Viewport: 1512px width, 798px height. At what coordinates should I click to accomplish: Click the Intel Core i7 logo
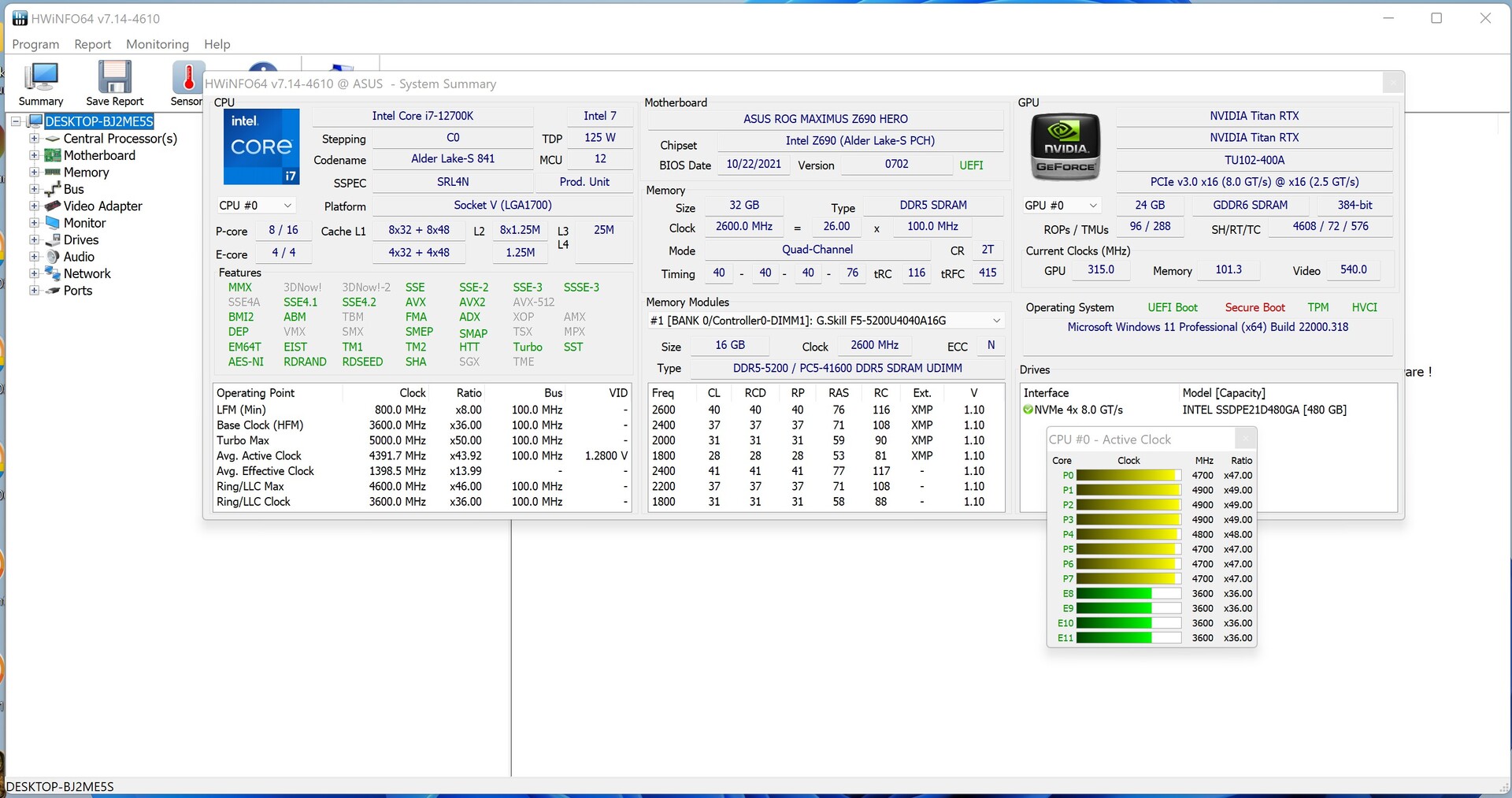261,147
